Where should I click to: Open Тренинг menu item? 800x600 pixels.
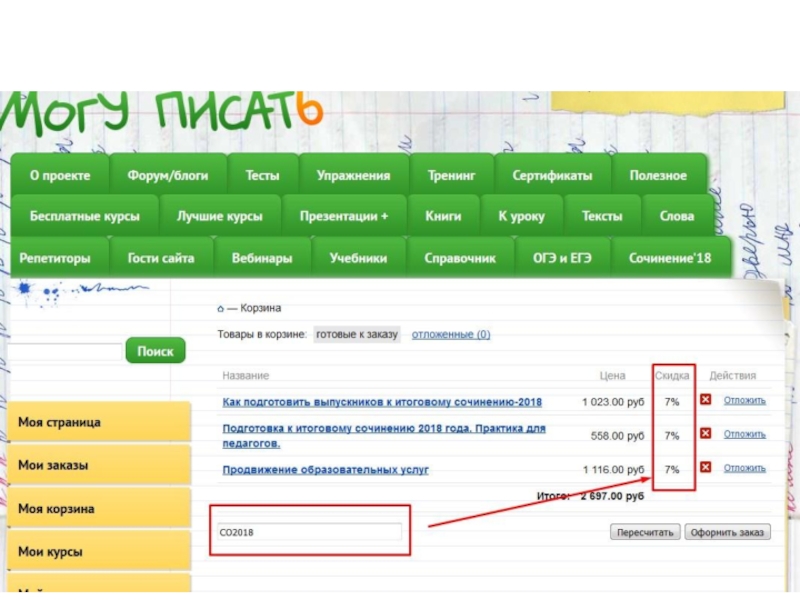pyautogui.click(x=451, y=176)
